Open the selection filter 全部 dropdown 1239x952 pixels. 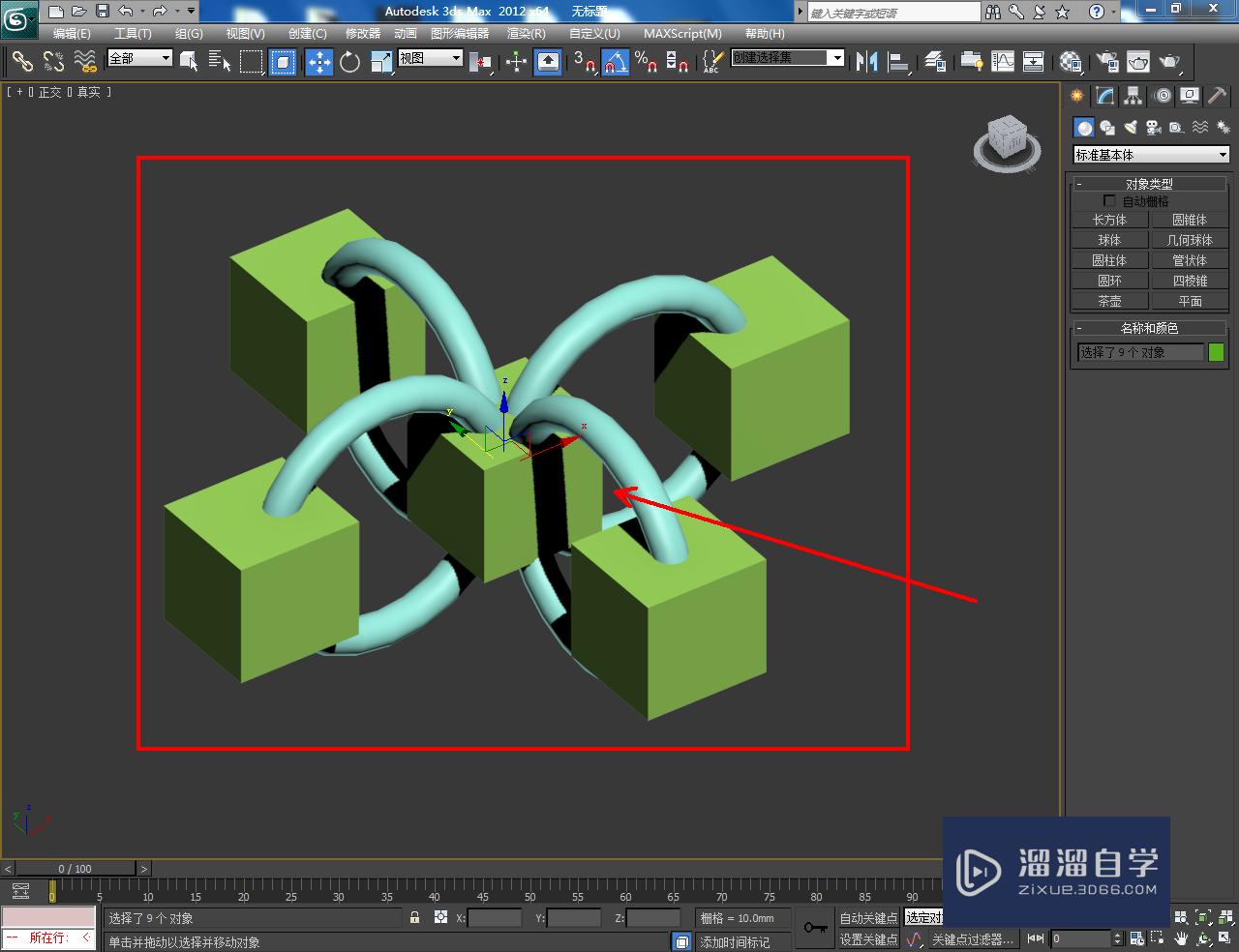139,58
